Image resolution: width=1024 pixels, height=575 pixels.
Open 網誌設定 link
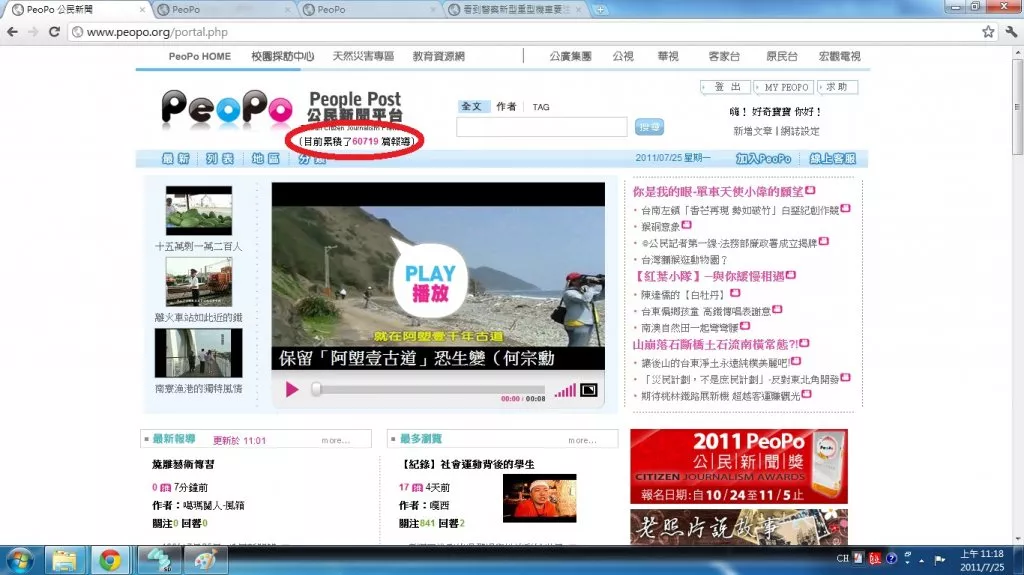pos(800,131)
